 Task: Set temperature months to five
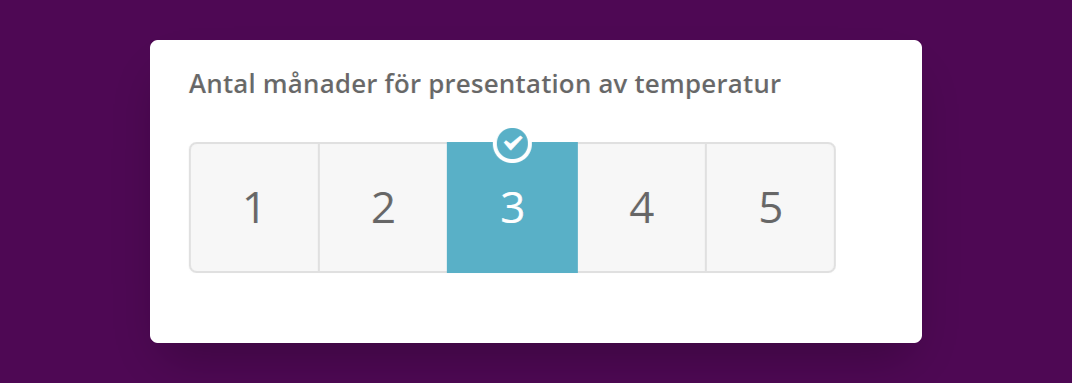770,207
